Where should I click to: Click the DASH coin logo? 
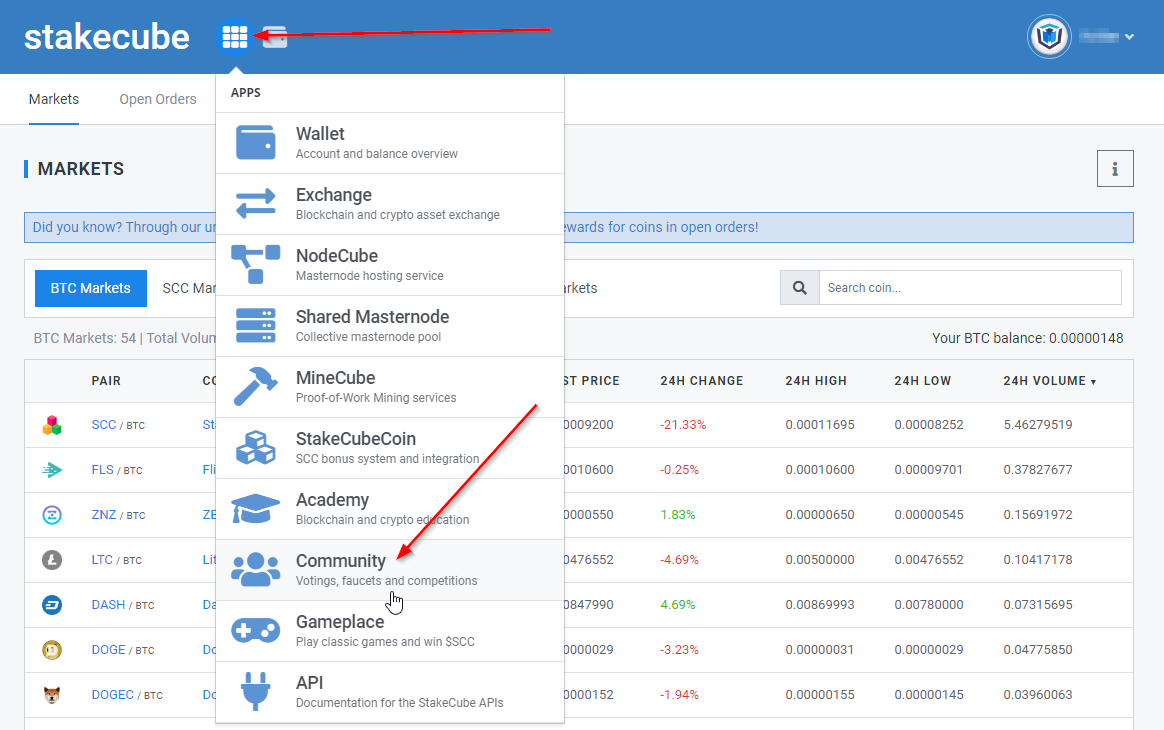(52, 604)
